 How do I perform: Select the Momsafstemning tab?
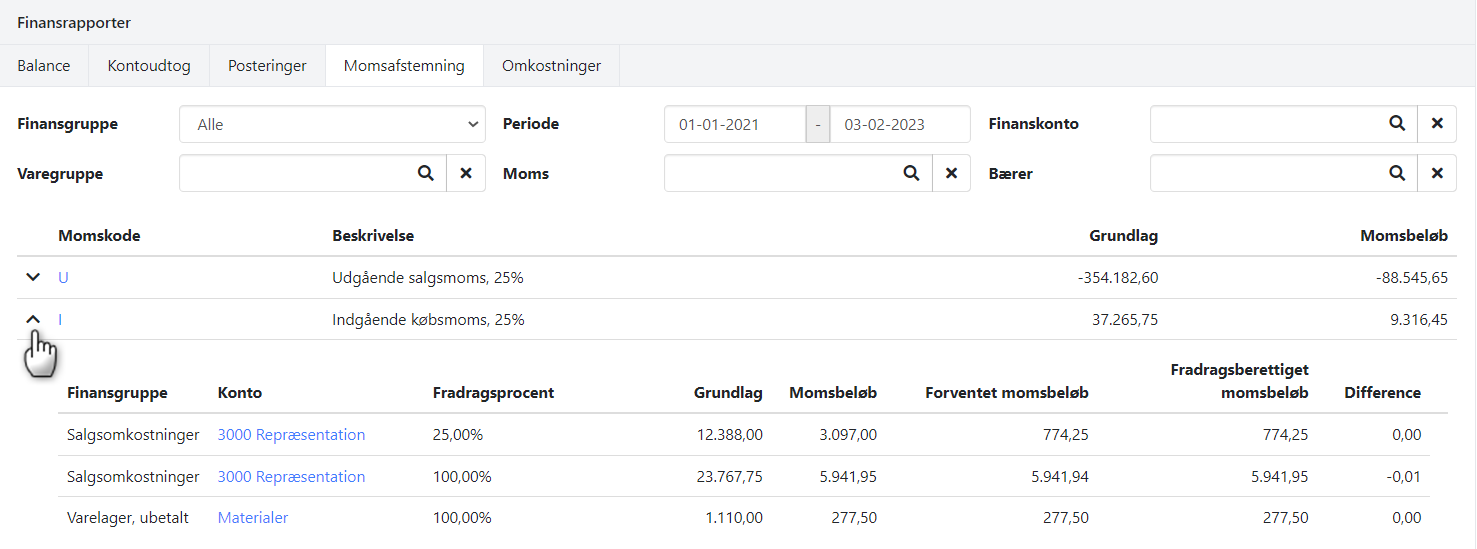(404, 66)
